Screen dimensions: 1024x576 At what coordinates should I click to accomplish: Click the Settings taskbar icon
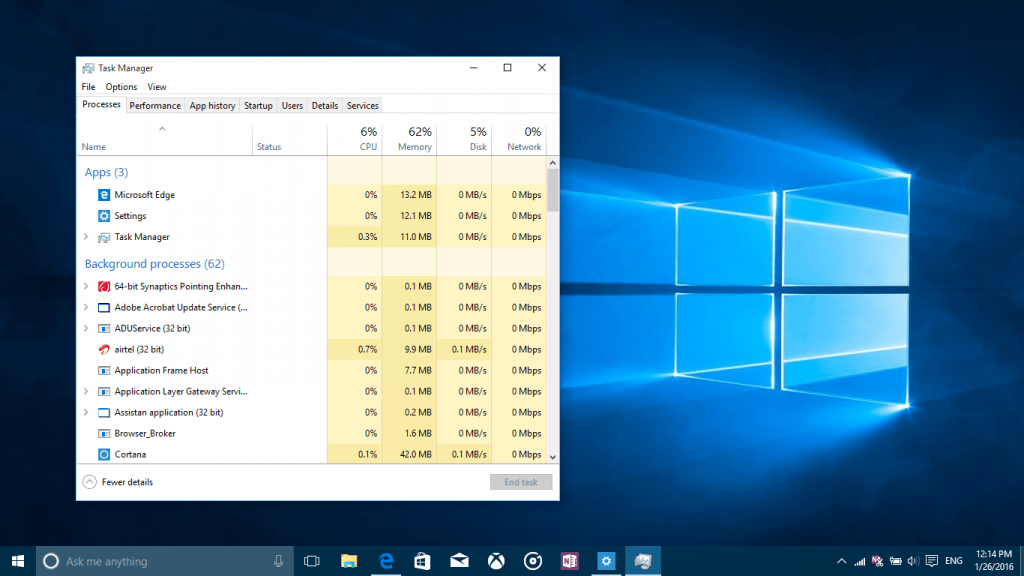pyautogui.click(x=606, y=561)
